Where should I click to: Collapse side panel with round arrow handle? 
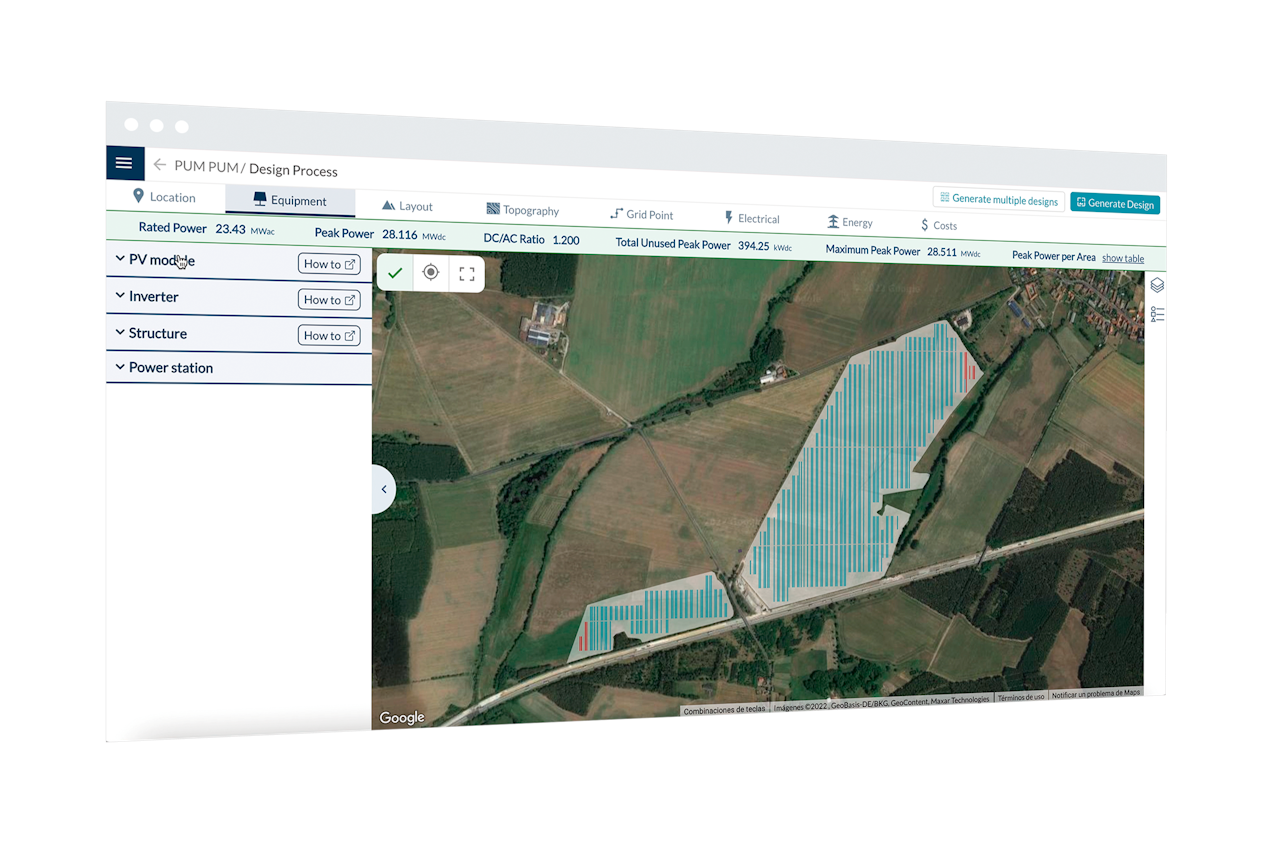pyautogui.click(x=384, y=490)
